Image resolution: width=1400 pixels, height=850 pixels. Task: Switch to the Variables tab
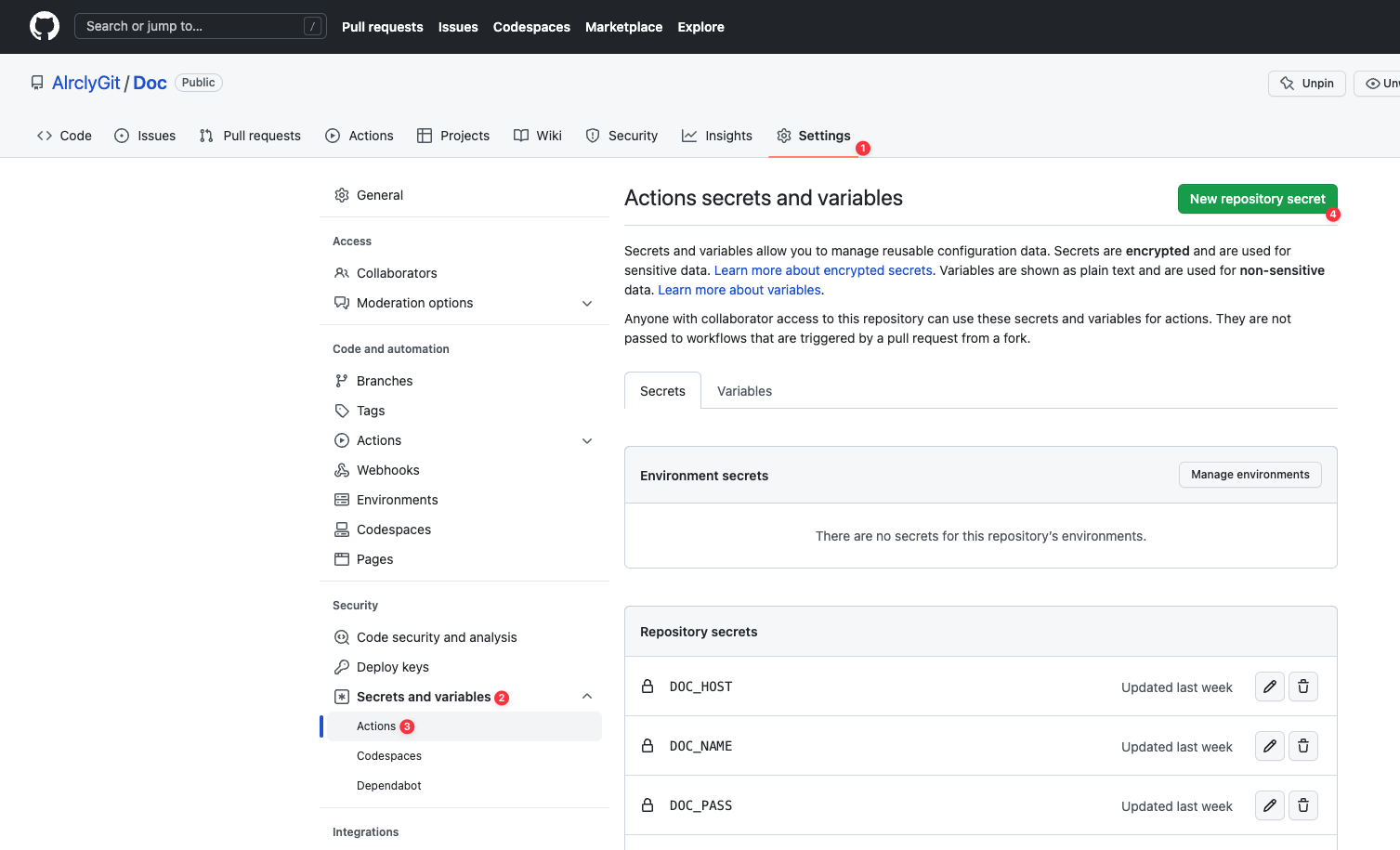[744, 391]
